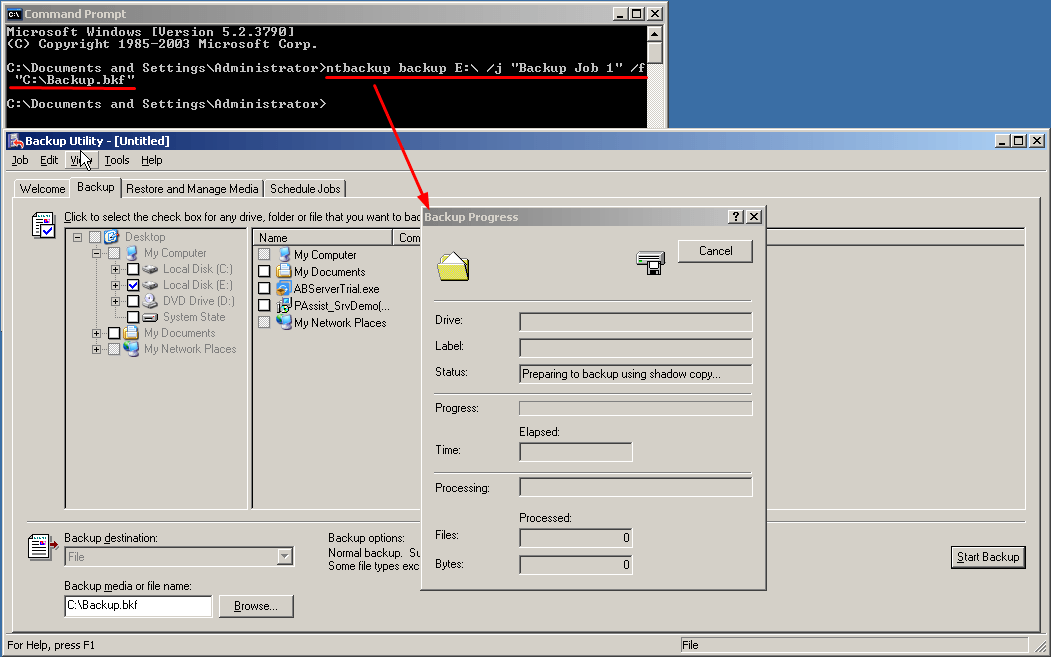Open the Tools menu
The width and height of the screenshot is (1051, 657).
(117, 160)
